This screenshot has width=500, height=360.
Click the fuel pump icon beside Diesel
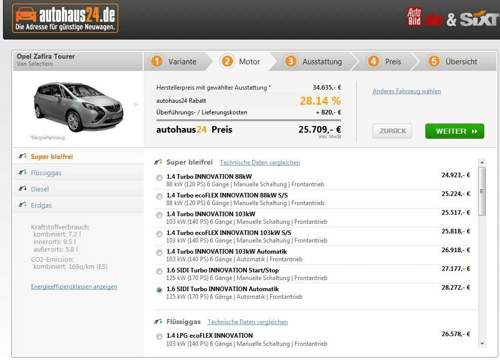click(x=22, y=189)
